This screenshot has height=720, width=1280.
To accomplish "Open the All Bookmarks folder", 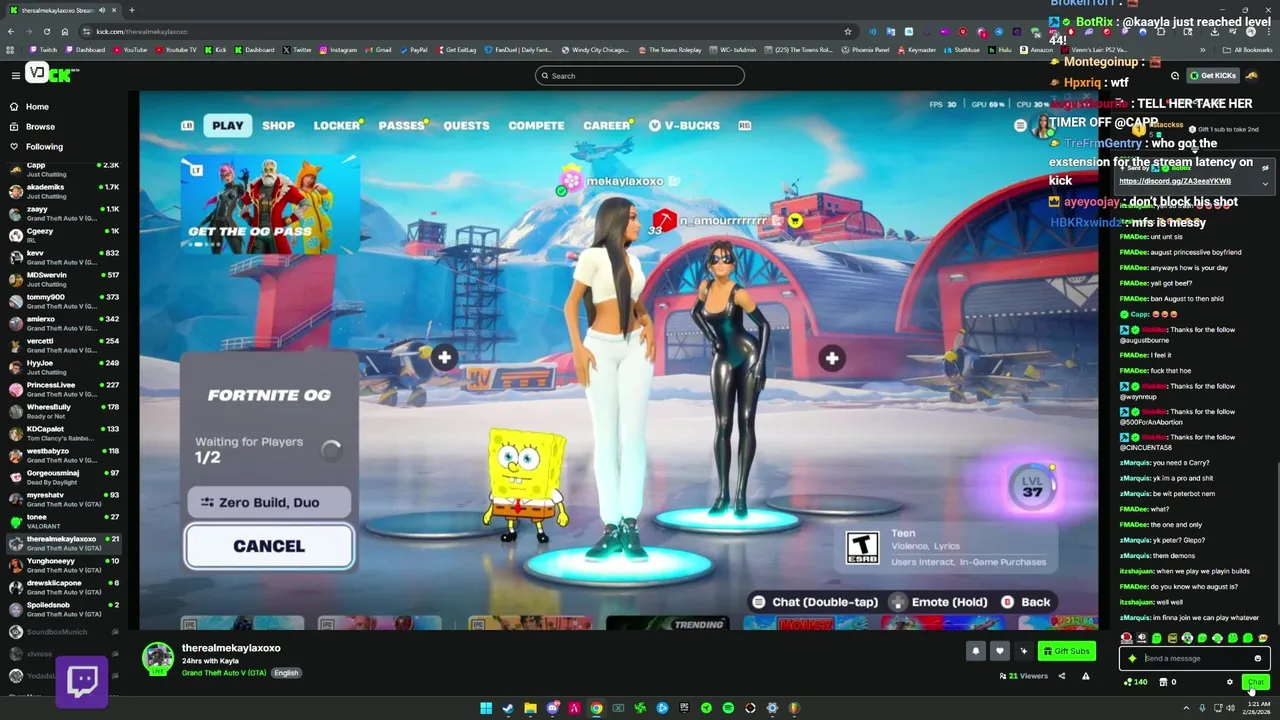I will (x=1247, y=50).
